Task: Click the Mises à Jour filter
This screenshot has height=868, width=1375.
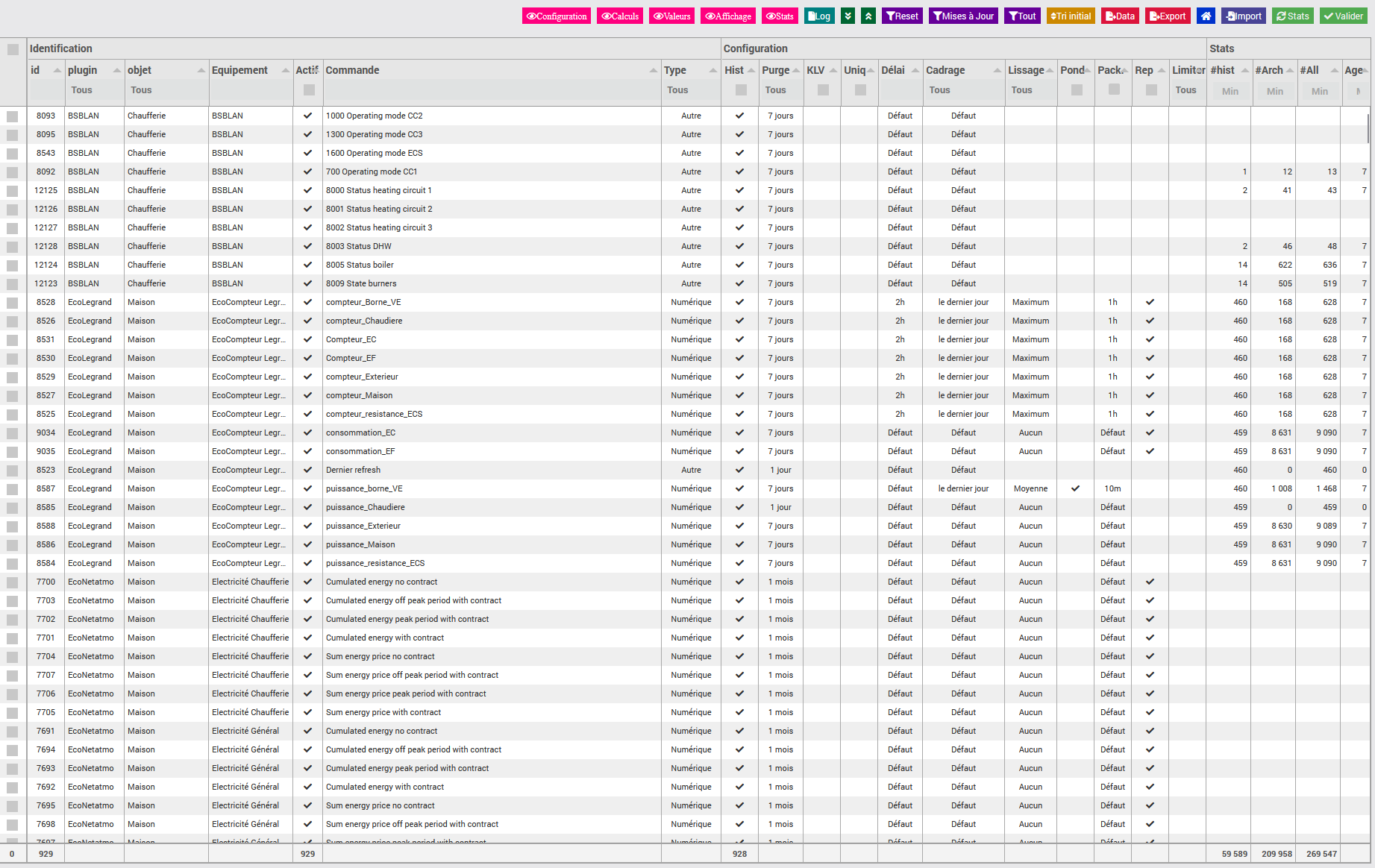Action: click(963, 16)
